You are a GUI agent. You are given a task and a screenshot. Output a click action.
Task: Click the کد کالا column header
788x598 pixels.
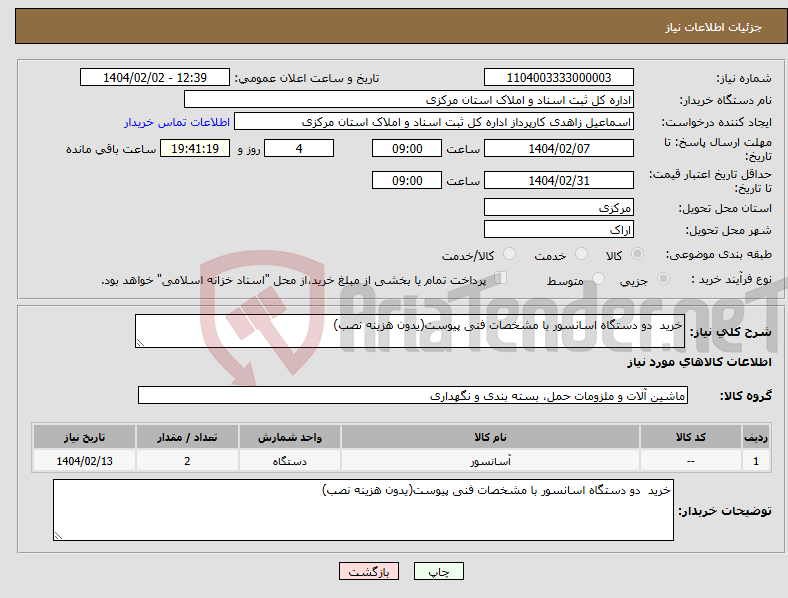click(x=691, y=437)
